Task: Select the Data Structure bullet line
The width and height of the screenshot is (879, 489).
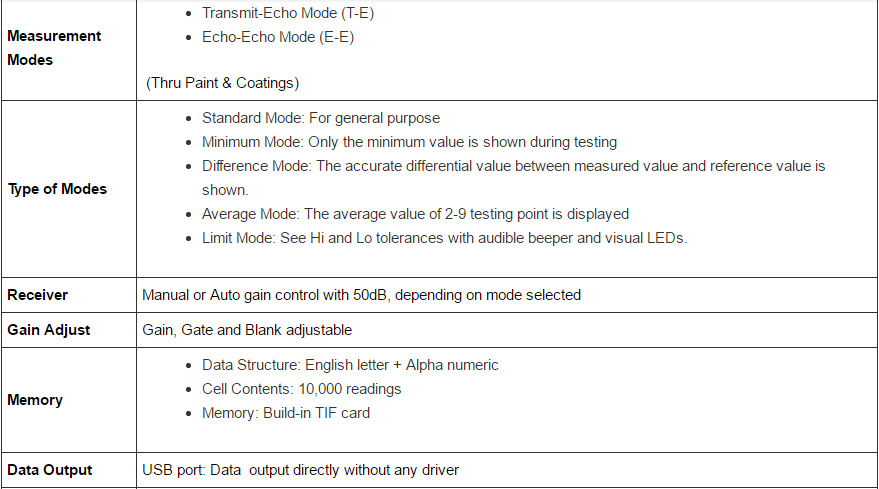Action: 350,365
